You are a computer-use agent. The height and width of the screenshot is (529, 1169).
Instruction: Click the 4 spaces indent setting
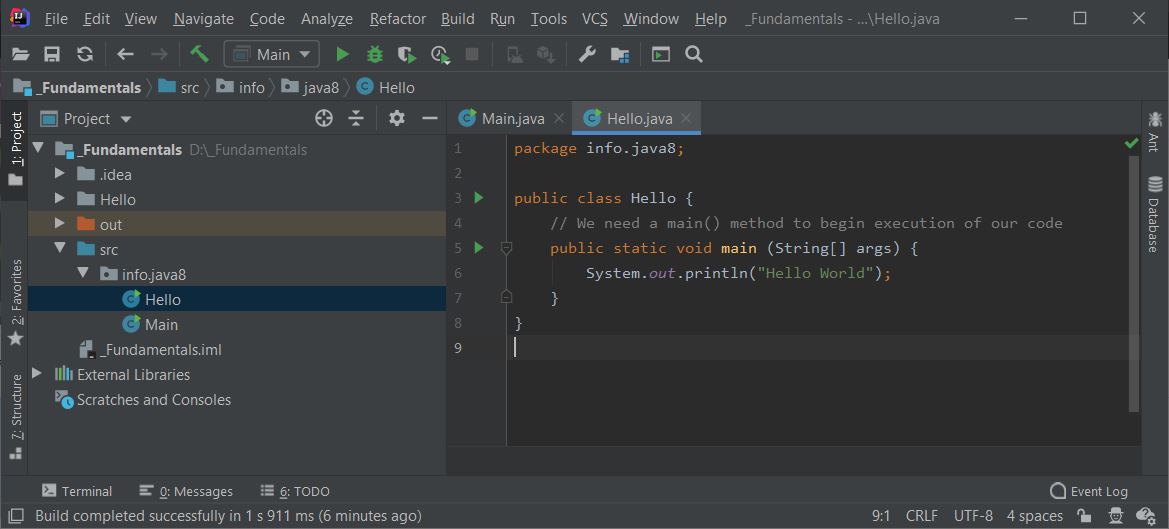1035,516
